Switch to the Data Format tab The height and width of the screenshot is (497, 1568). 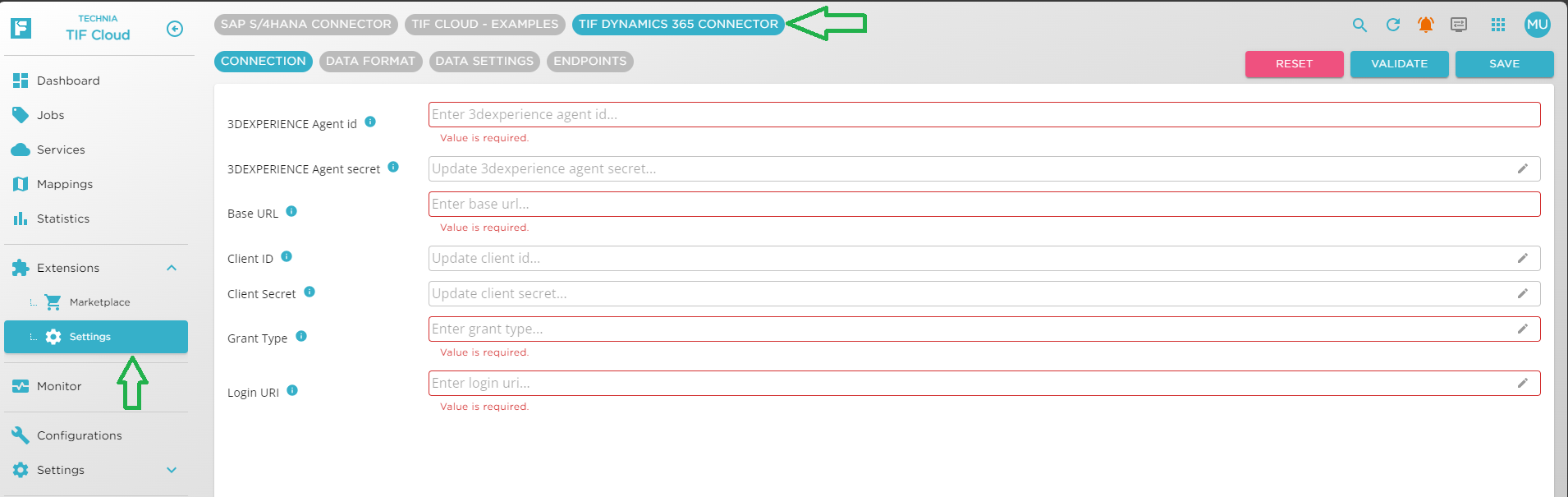(370, 62)
